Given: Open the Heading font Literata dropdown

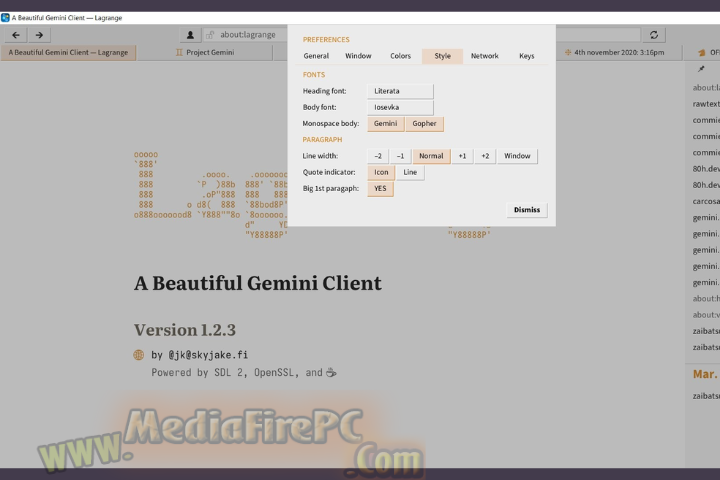Looking at the screenshot, I should [x=399, y=91].
